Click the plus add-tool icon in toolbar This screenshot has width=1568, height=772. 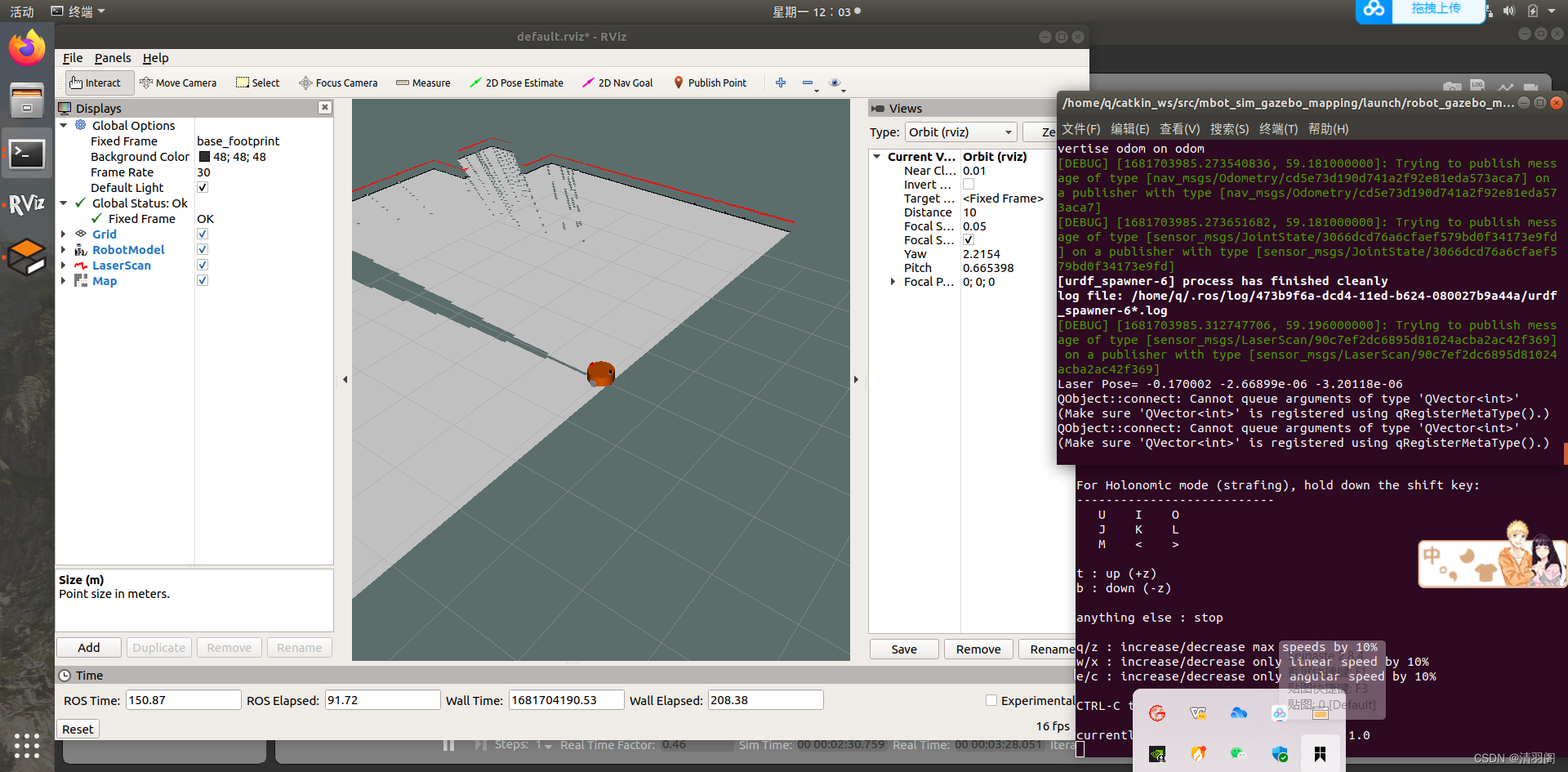click(781, 83)
